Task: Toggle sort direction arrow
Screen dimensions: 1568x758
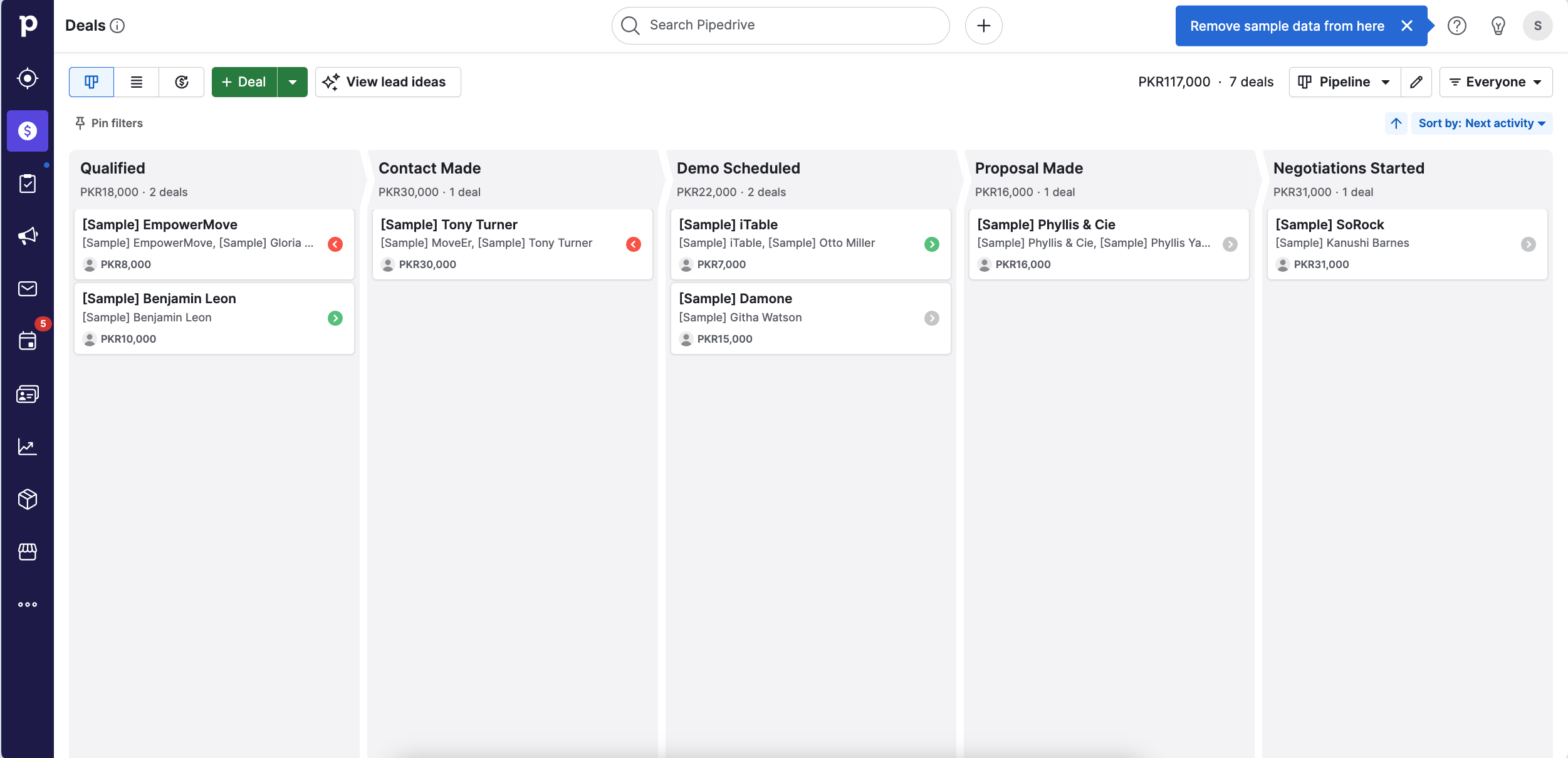Action: coord(1396,123)
